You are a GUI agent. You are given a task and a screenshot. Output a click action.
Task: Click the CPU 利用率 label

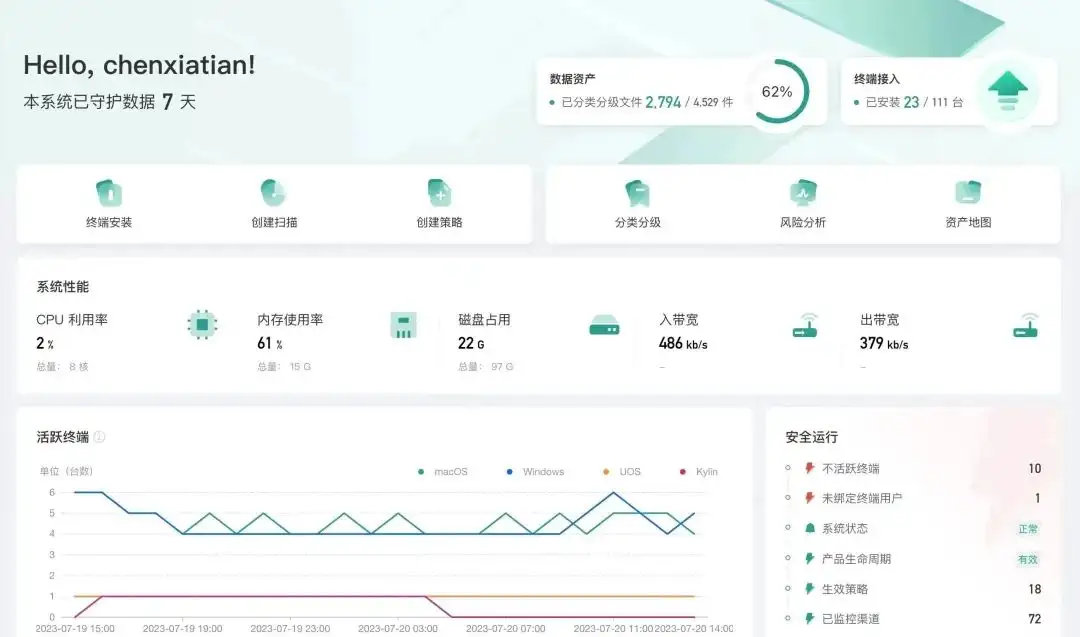(72, 320)
